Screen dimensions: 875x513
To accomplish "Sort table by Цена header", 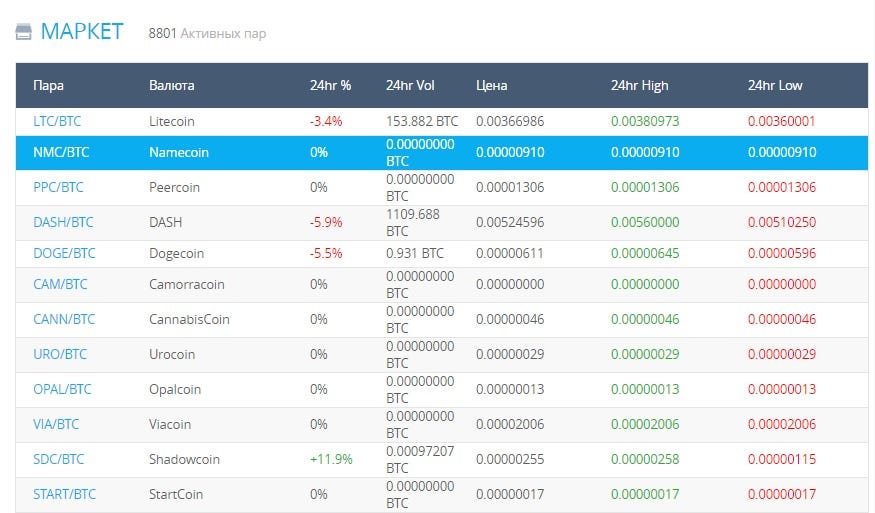I will (x=492, y=85).
